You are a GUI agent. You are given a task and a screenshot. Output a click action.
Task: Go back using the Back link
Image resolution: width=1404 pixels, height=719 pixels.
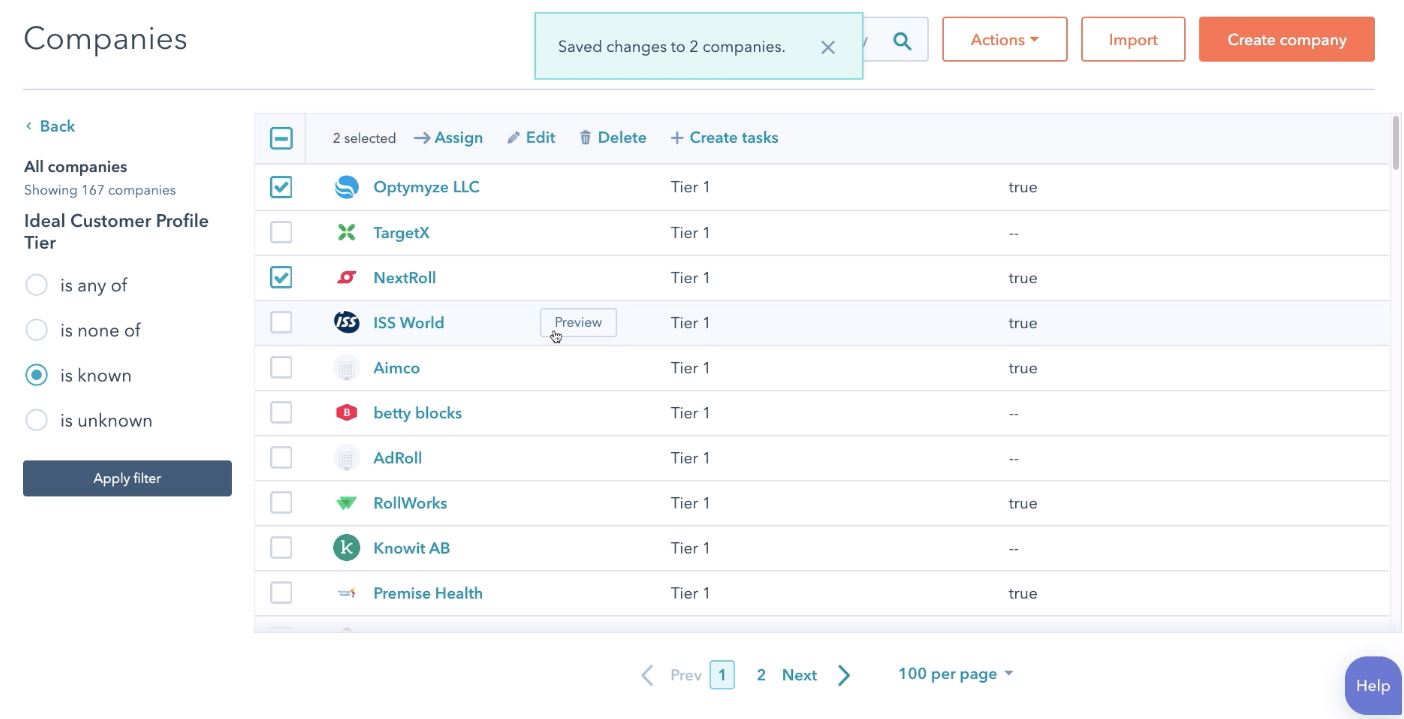(x=50, y=126)
